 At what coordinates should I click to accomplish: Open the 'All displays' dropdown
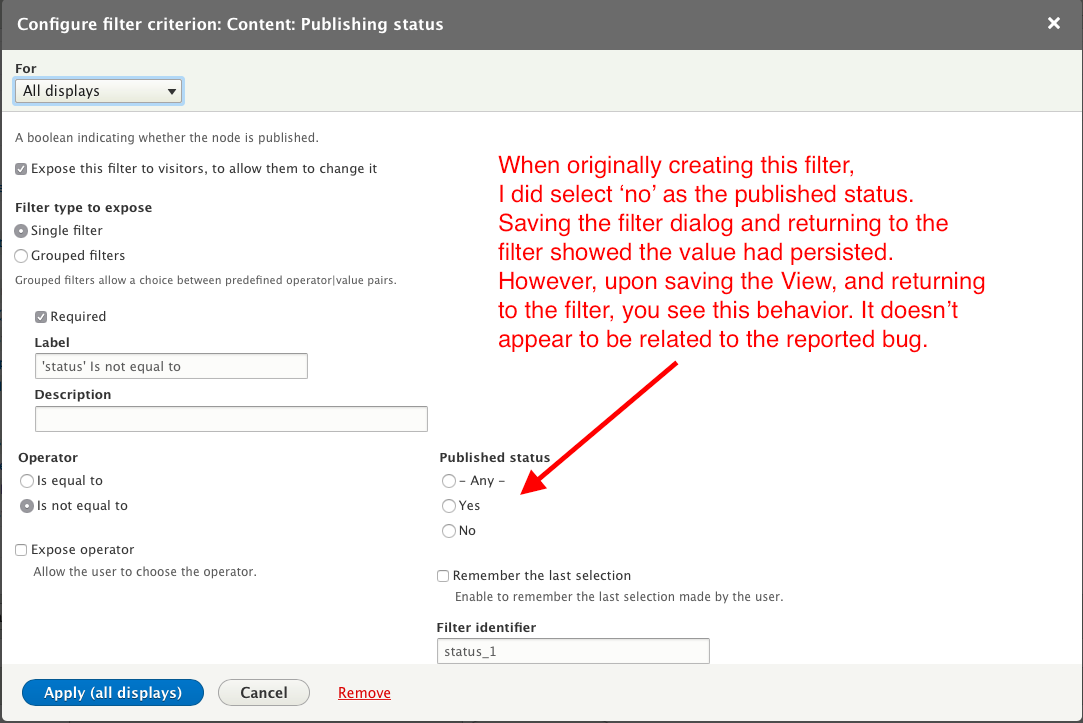coord(98,91)
